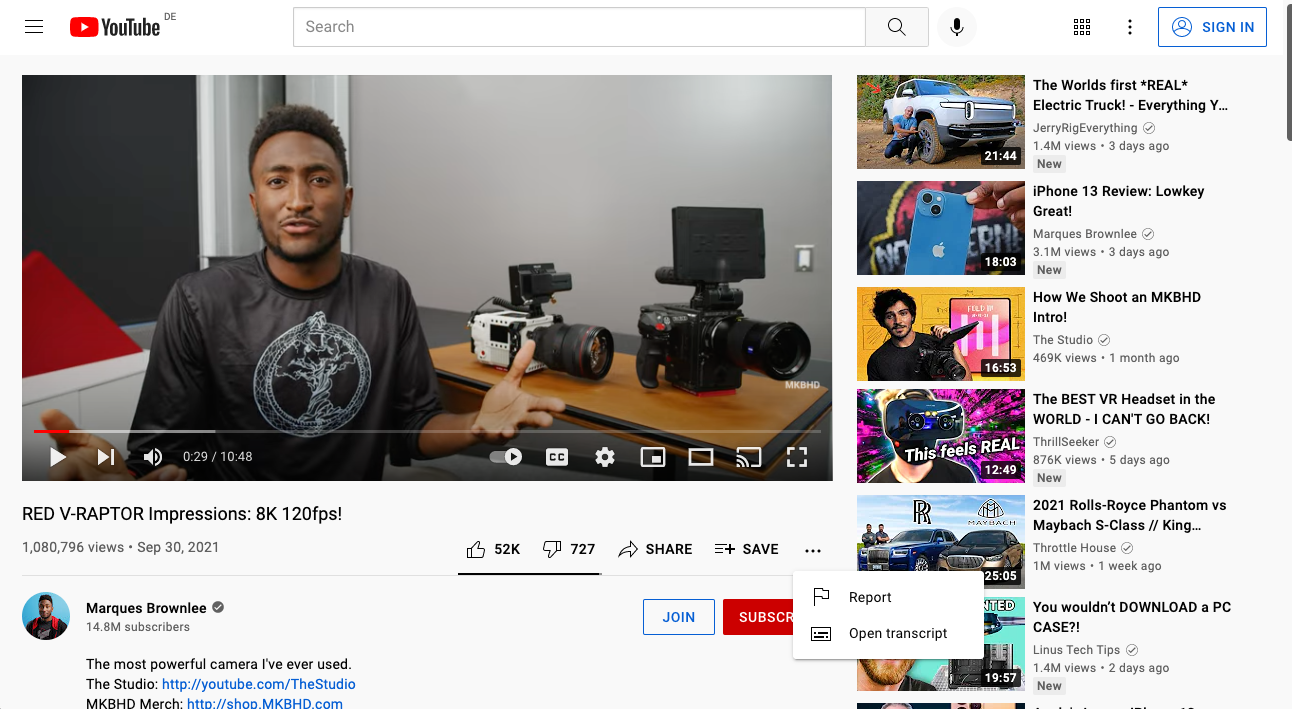The image size is (1292, 709).
Task: Visit the JerryRigEverything channel
Action: 1085,128
